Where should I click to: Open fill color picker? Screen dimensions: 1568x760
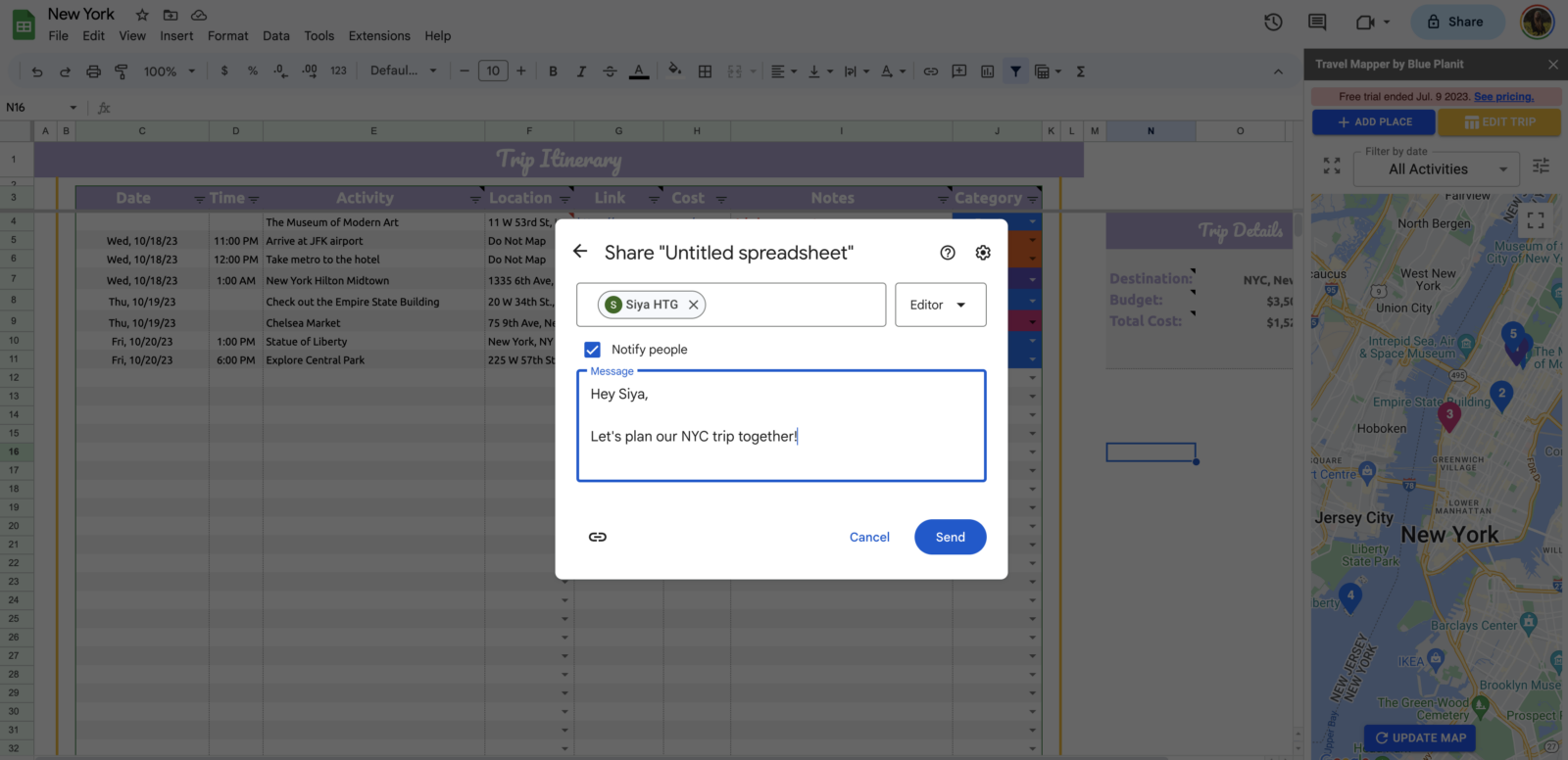click(674, 71)
